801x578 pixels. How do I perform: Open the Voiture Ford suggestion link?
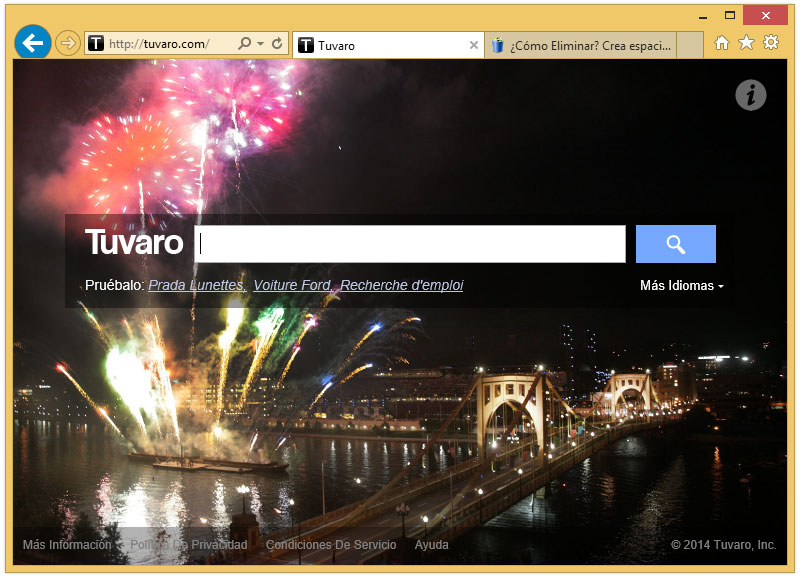[x=293, y=285]
